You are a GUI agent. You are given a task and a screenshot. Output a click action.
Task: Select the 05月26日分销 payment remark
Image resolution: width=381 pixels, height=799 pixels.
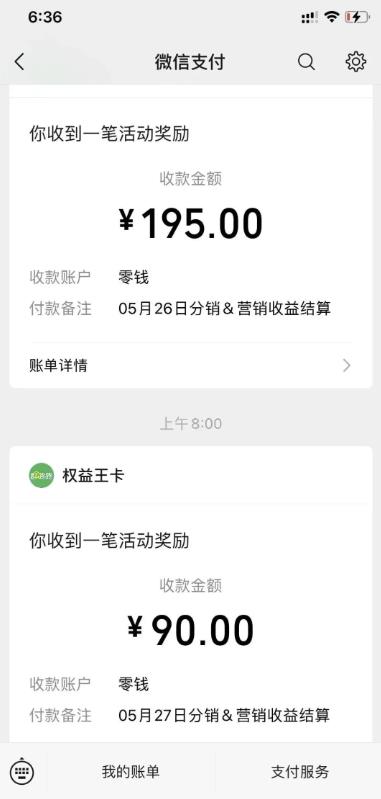[225, 308]
